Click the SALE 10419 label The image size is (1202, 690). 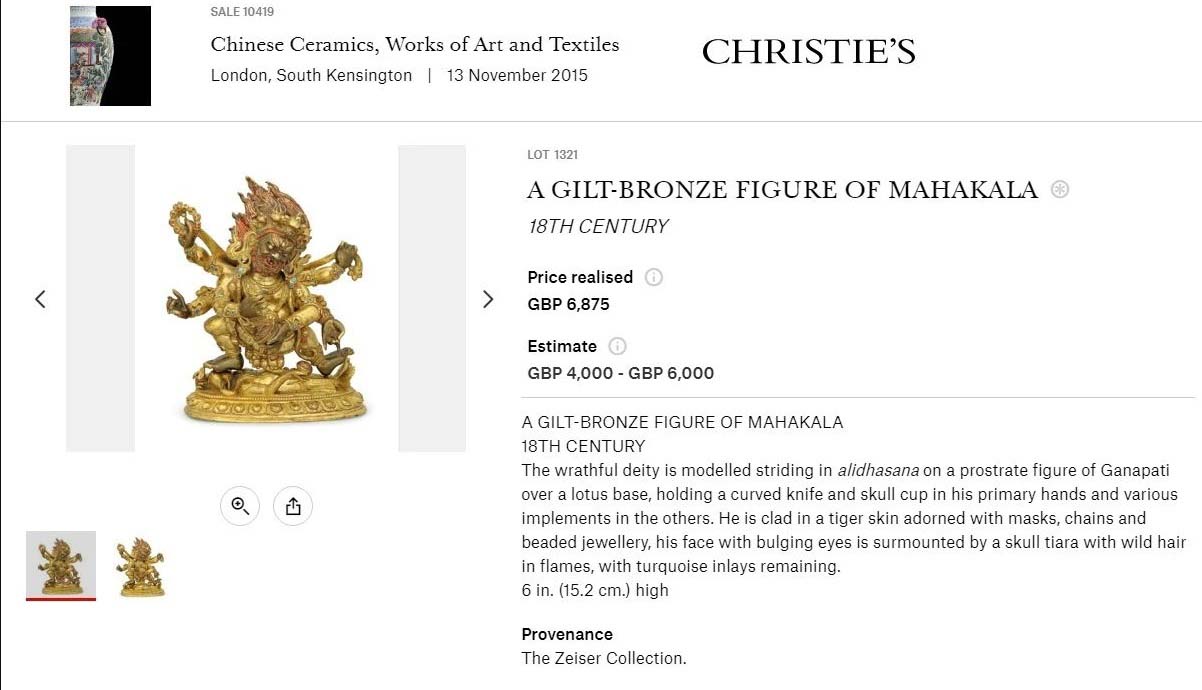pos(242,12)
